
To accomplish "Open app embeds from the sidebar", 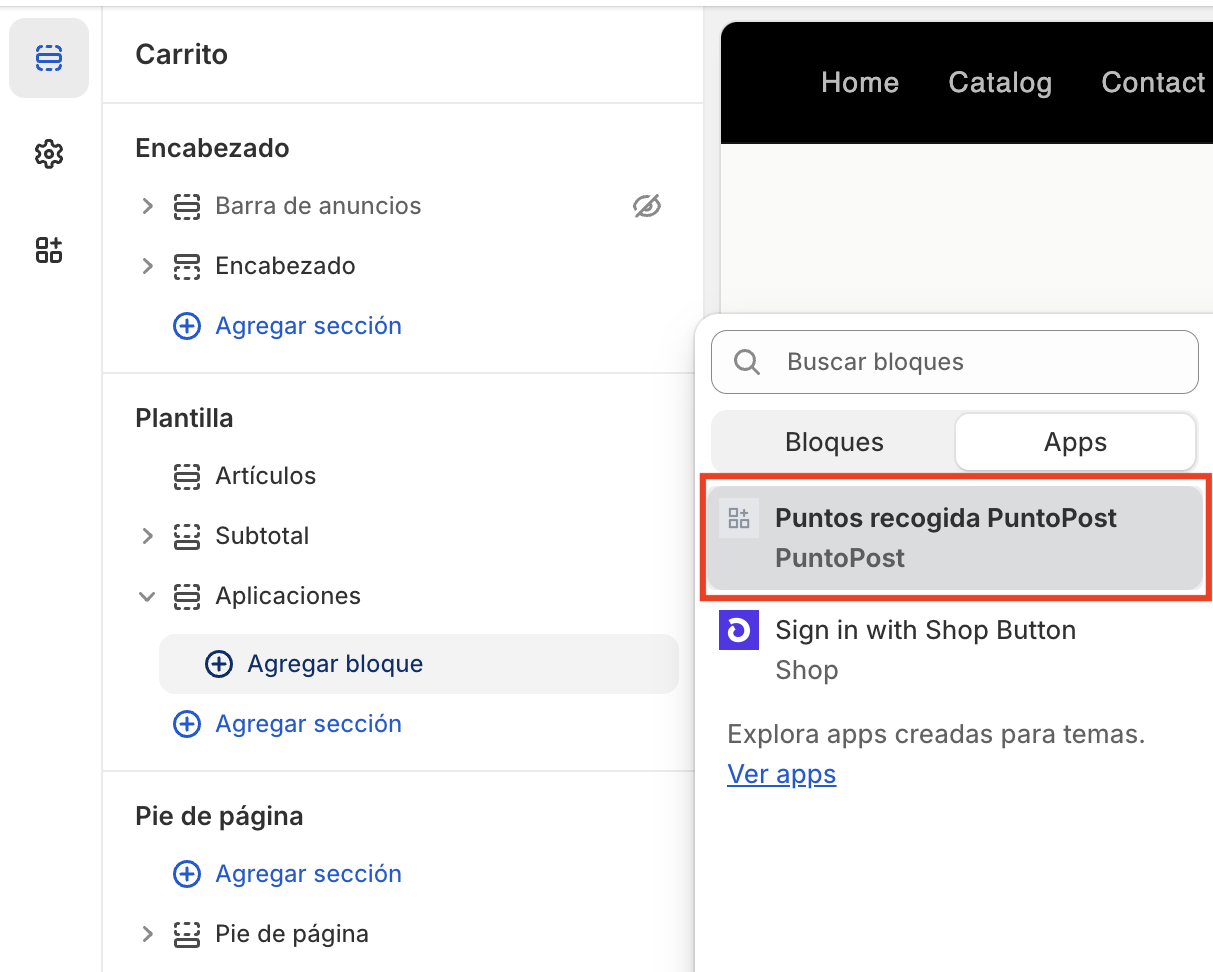I will pos(48,250).
